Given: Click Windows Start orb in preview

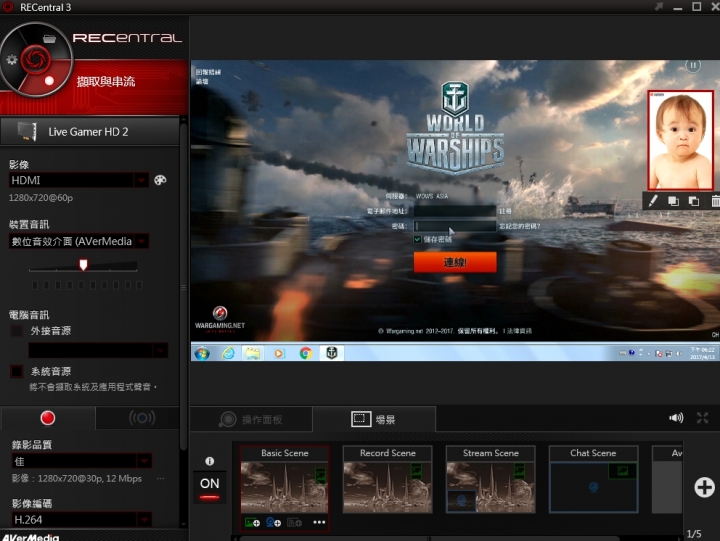Looking at the screenshot, I should pos(202,353).
